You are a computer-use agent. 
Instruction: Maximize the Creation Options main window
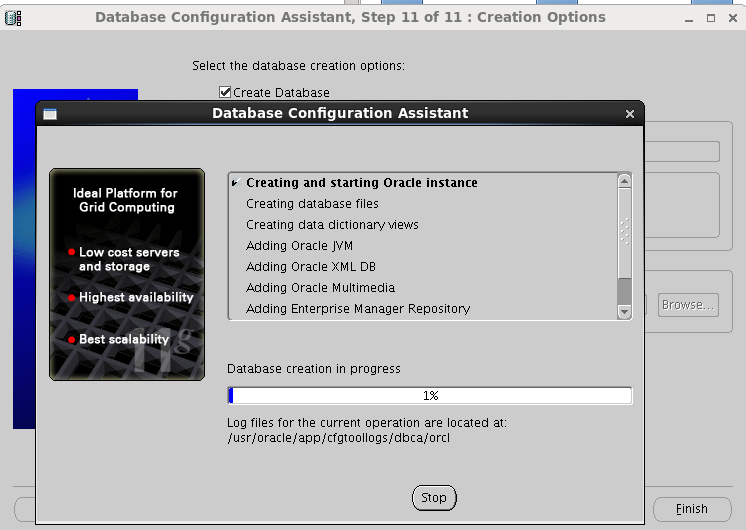(x=711, y=19)
